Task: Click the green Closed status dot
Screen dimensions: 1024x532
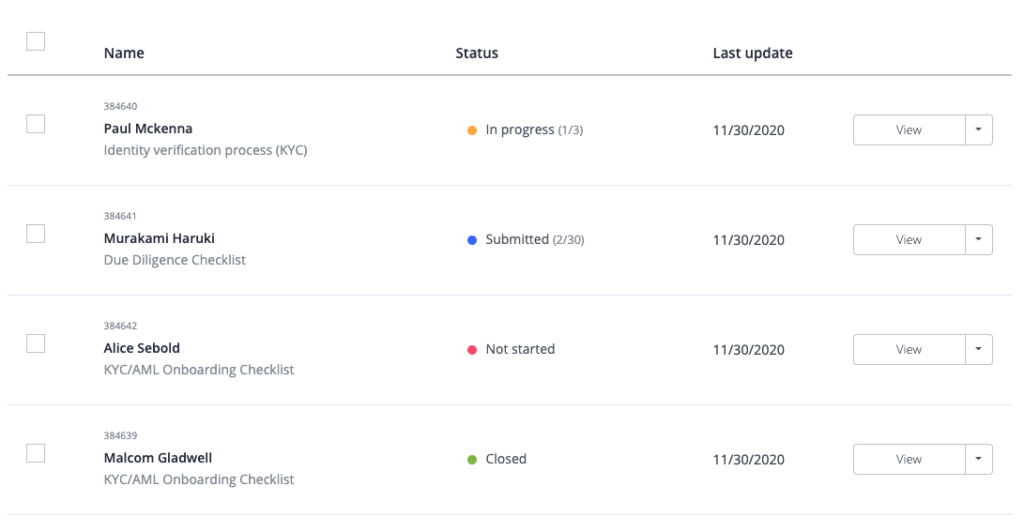Action: [472, 460]
